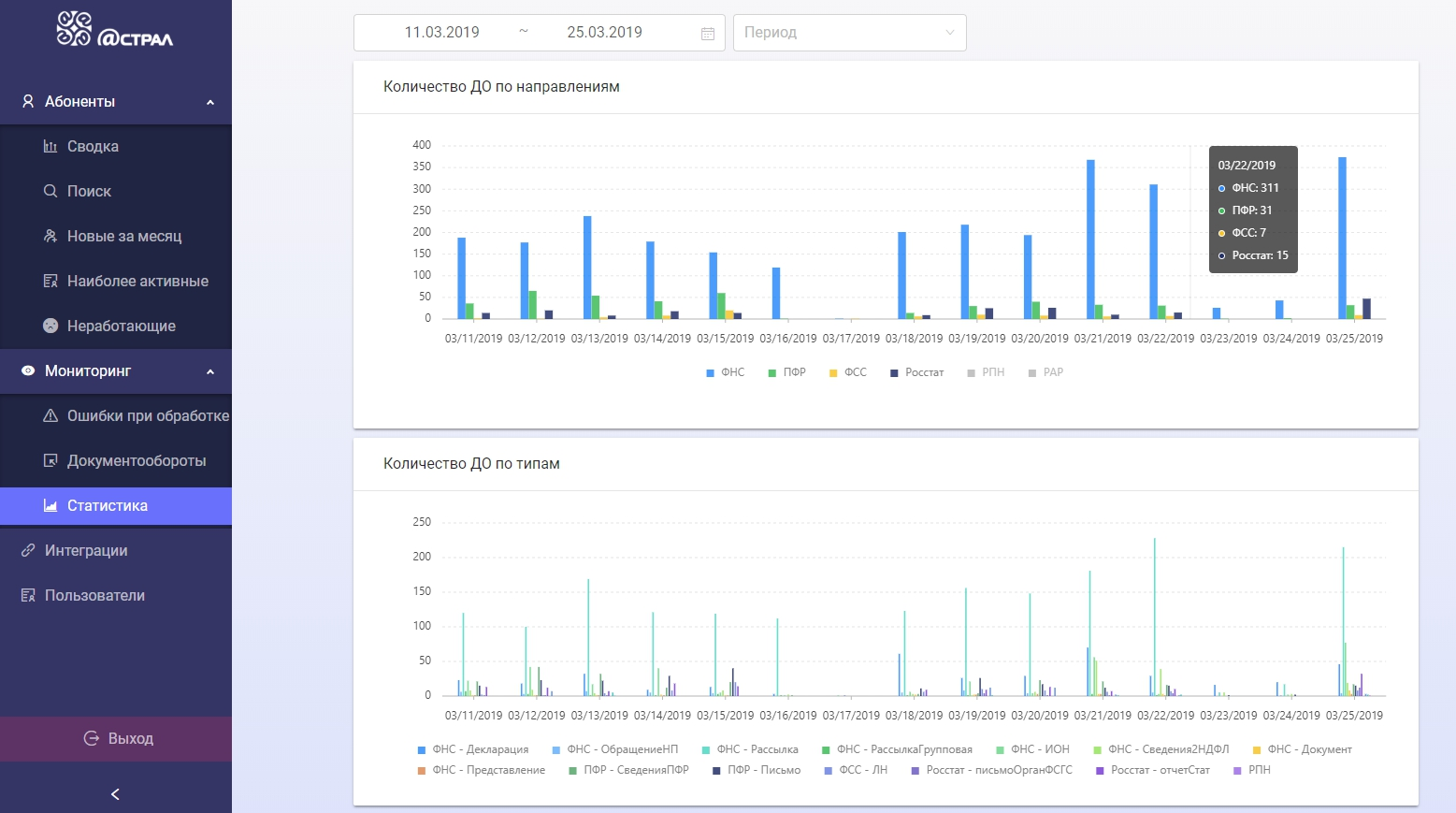
Task: Click Количество ДО по направлениям title
Action: (501, 87)
